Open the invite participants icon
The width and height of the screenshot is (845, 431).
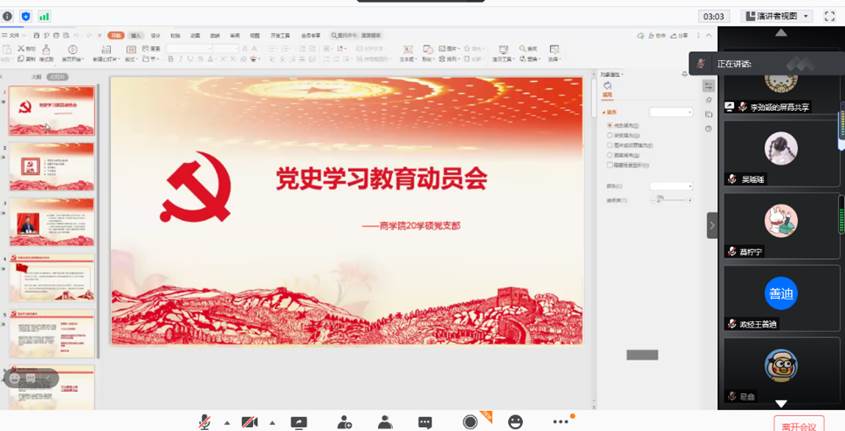(x=344, y=422)
